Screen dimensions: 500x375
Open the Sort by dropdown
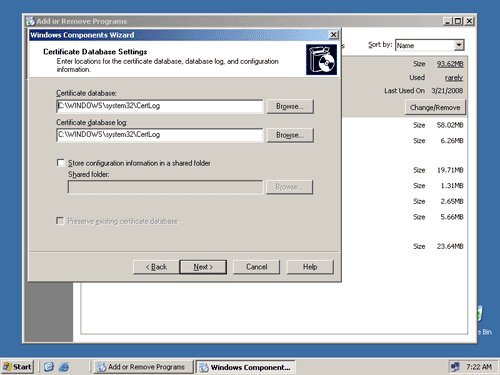click(x=459, y=45)
